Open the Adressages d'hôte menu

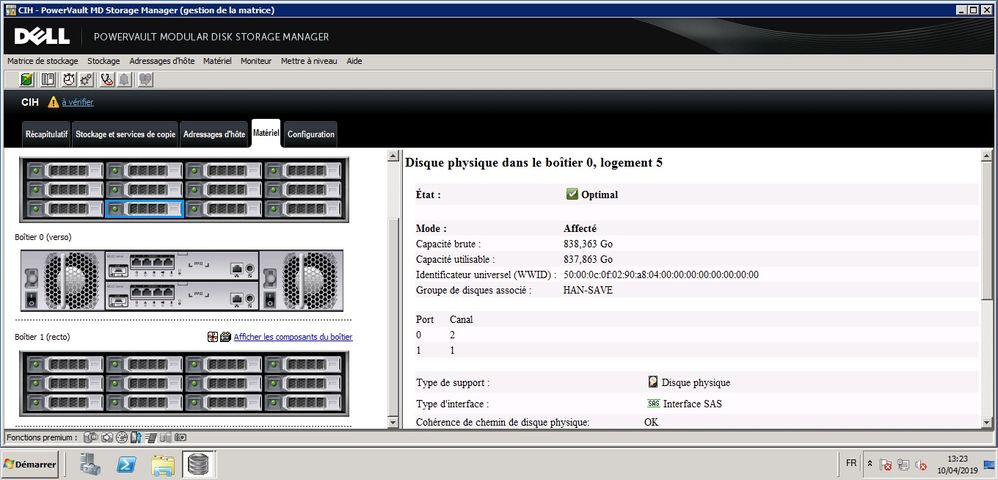[x=162, y=61]
